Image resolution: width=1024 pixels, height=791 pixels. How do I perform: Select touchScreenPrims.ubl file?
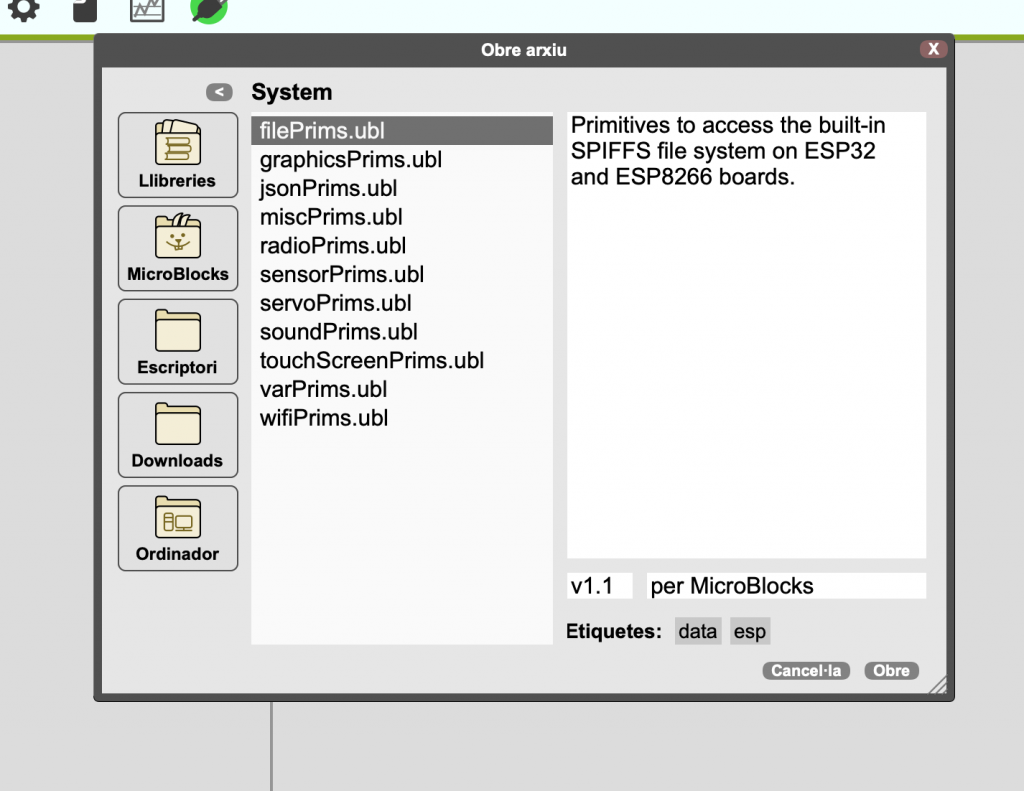371,361
